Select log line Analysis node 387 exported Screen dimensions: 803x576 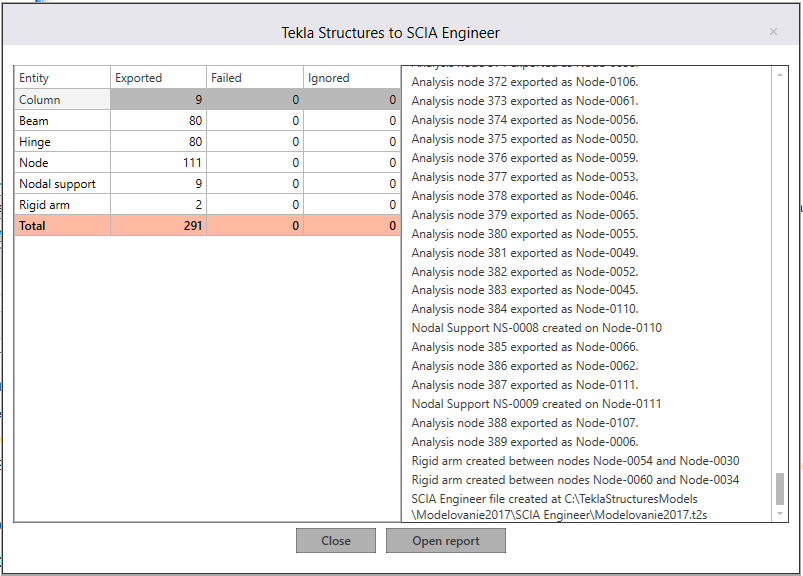(x=525, y=385)
